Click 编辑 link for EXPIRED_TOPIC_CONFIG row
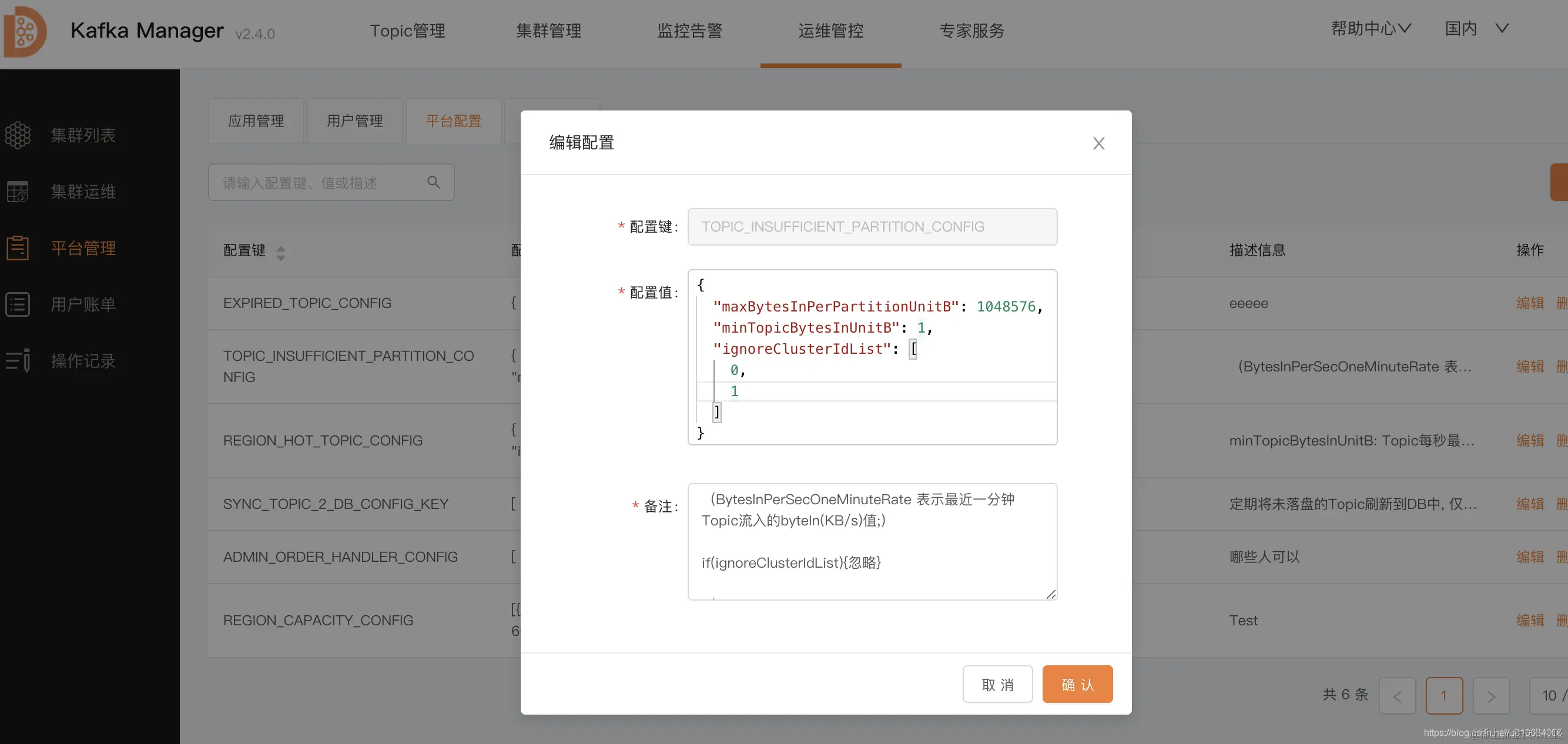Screen dimensions: 1568x744 click(x=1529, y=303)
